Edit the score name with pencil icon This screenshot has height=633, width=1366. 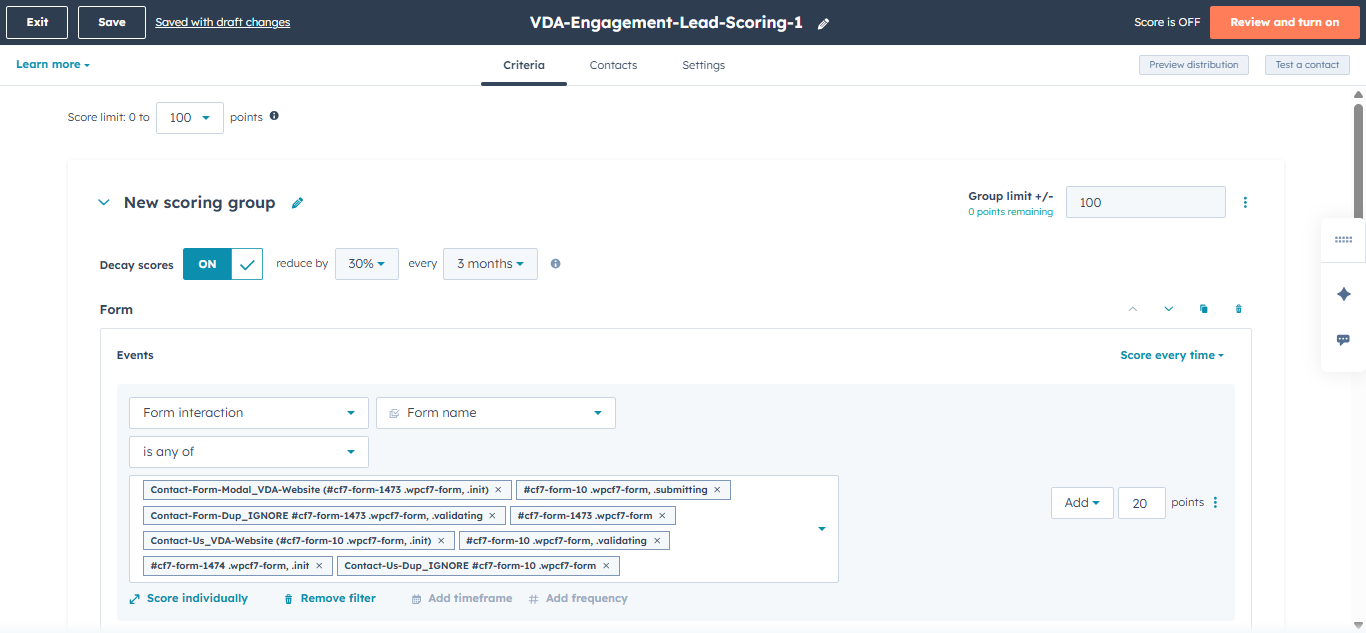[823, 23]
